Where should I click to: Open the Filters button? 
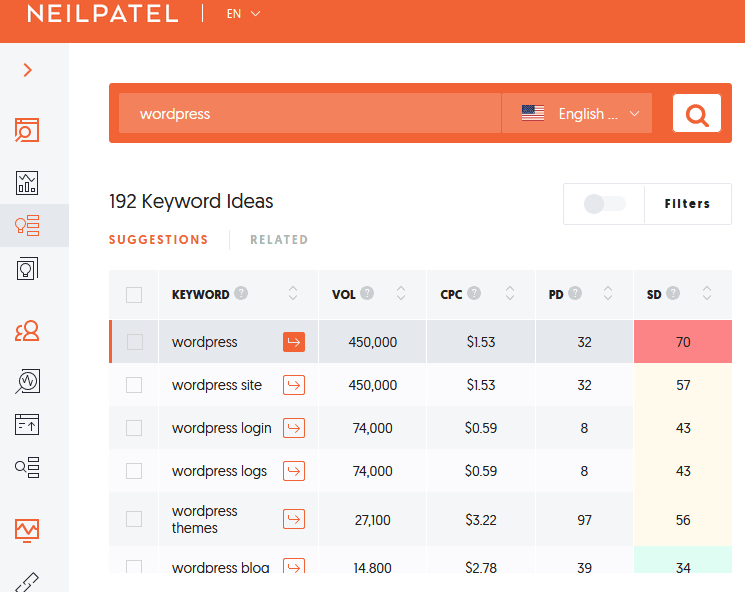pyautogui.click(x=688, y=204)
